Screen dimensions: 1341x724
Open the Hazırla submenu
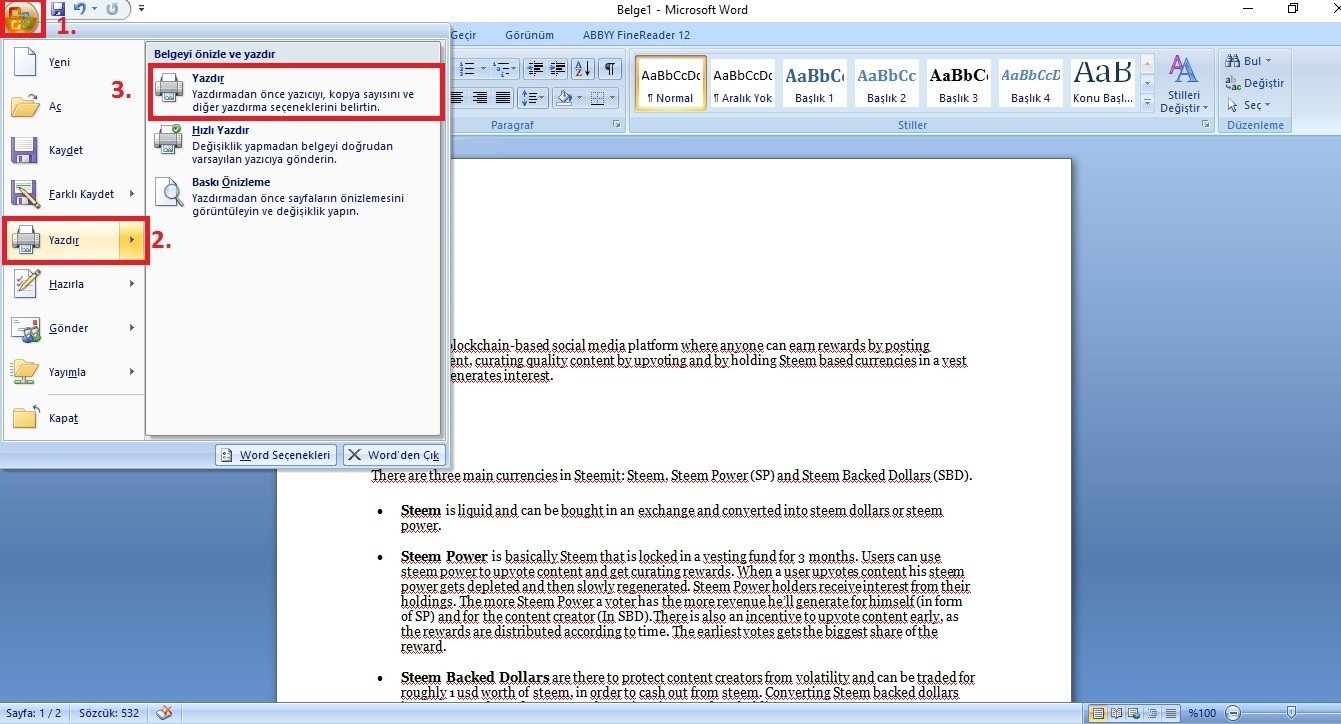click(74, 284)
